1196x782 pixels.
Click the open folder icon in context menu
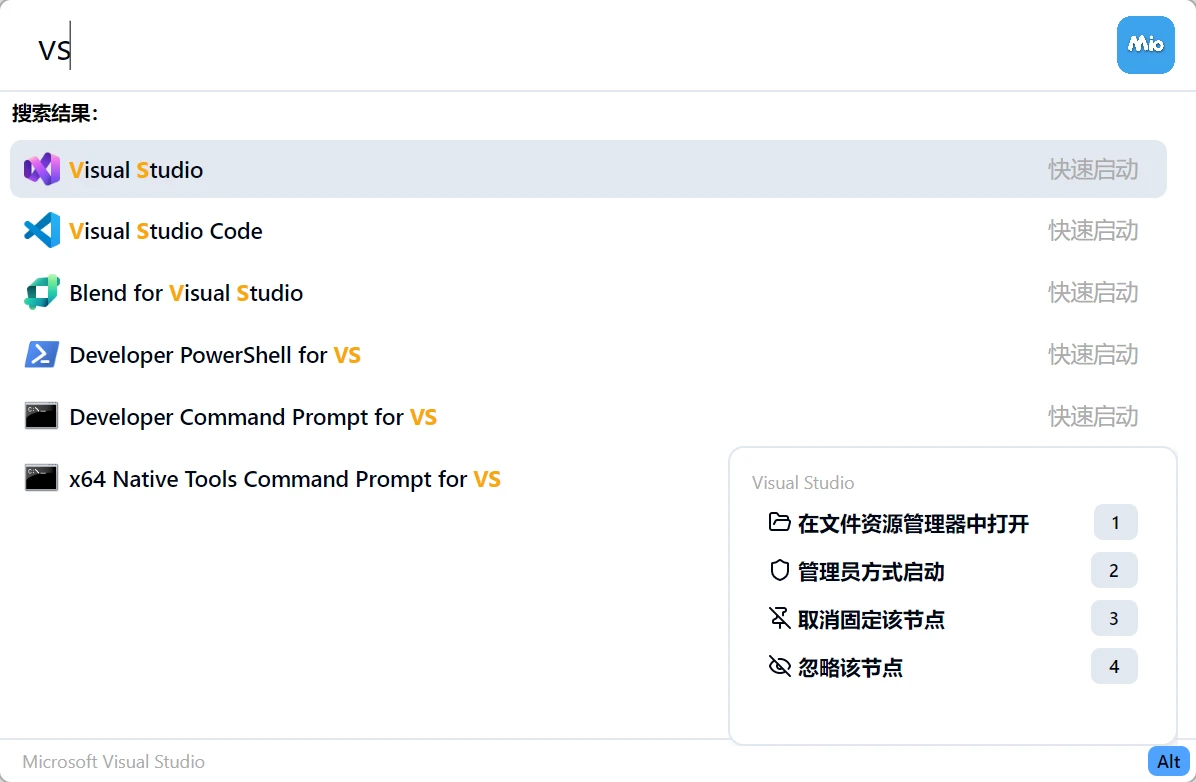point(779,522)
